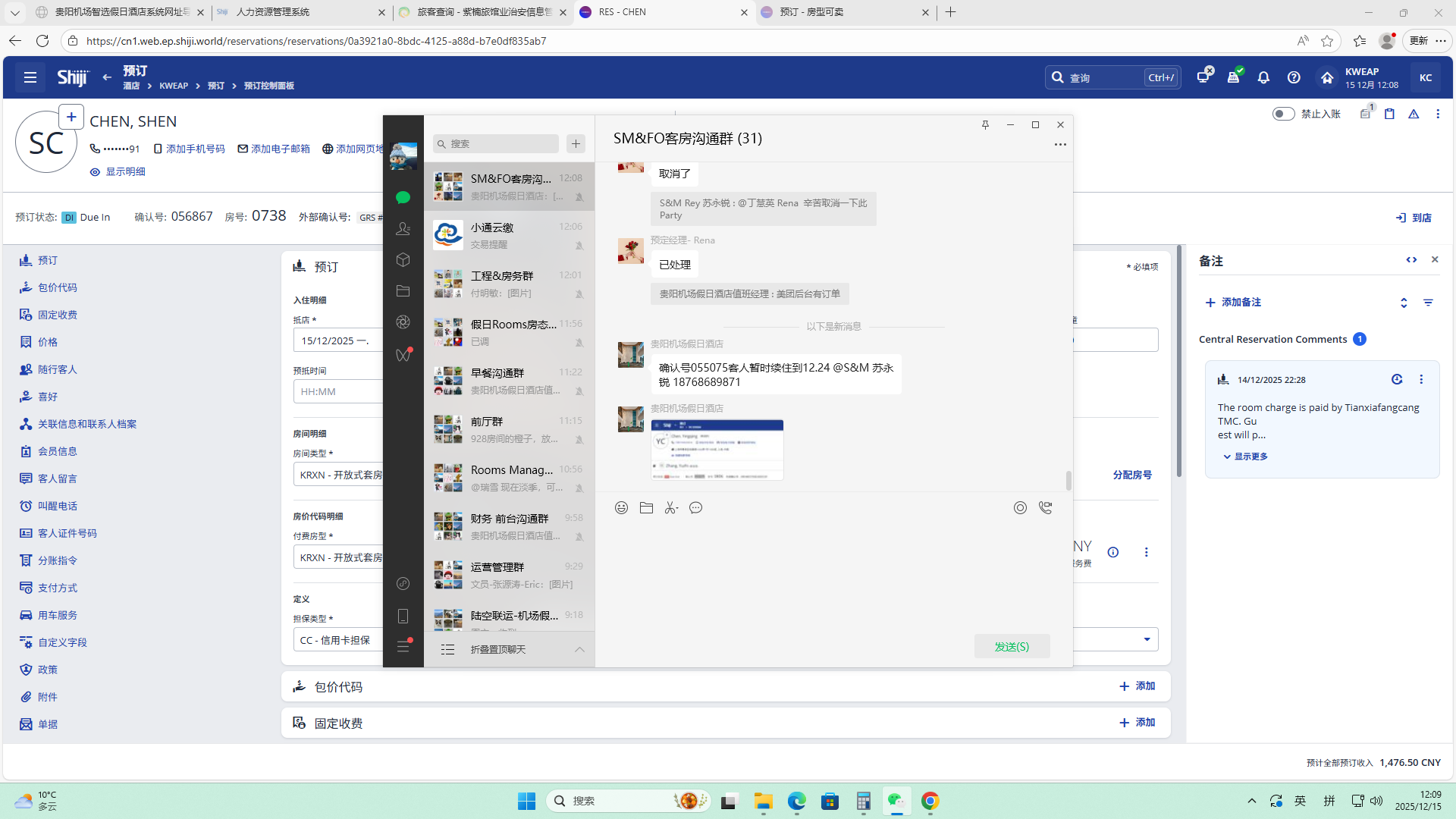Click the home icon next to KWEAP
This screenshot has height=819, width=1456.
click(x=1327, y=77)
